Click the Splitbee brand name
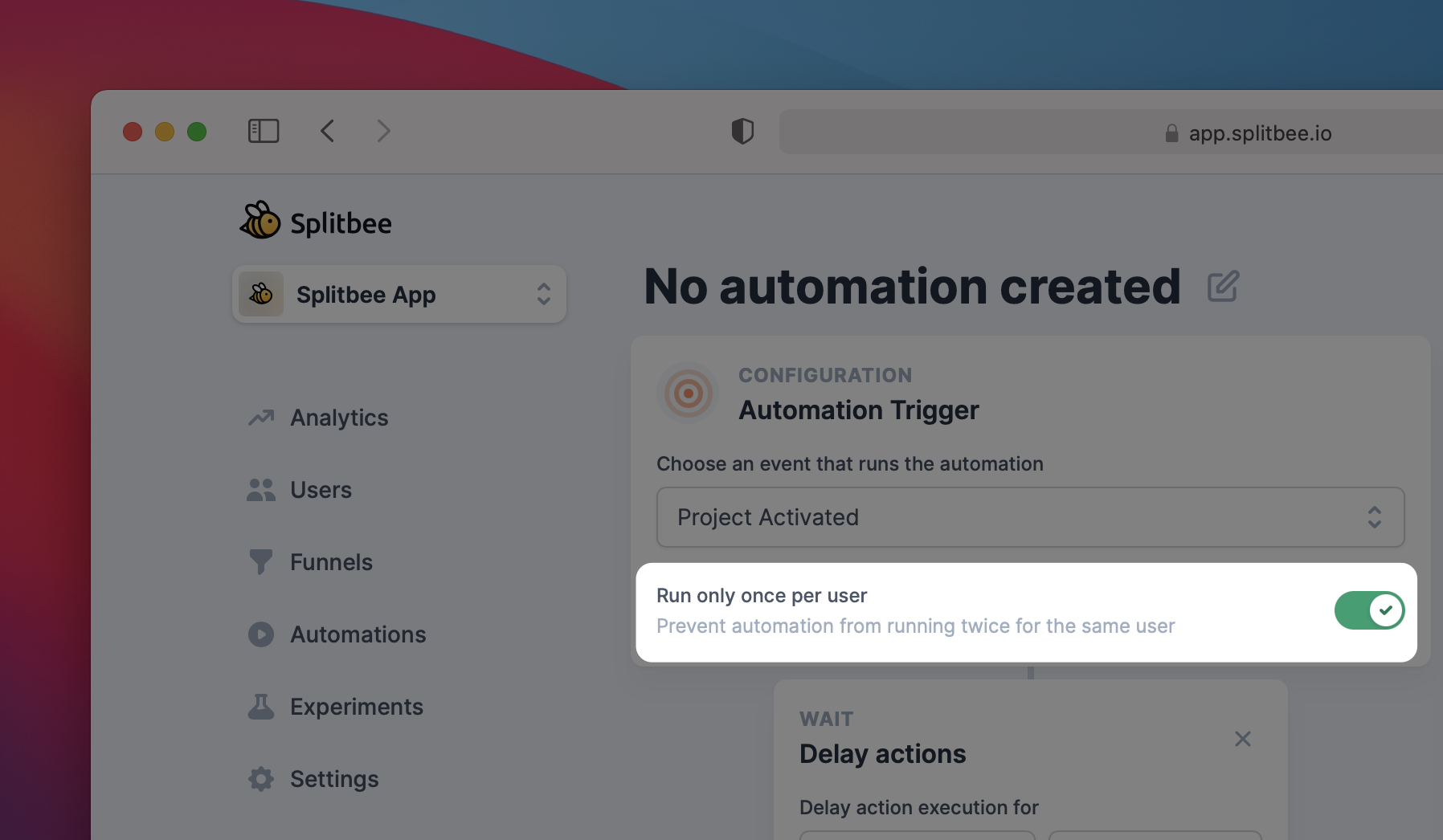This screenshot has width=1443, height=840. click(341, 223)
